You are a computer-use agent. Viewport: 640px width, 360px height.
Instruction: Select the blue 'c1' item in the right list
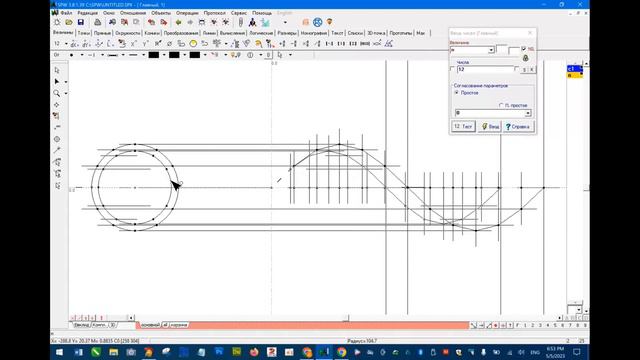tap(575, 69)
